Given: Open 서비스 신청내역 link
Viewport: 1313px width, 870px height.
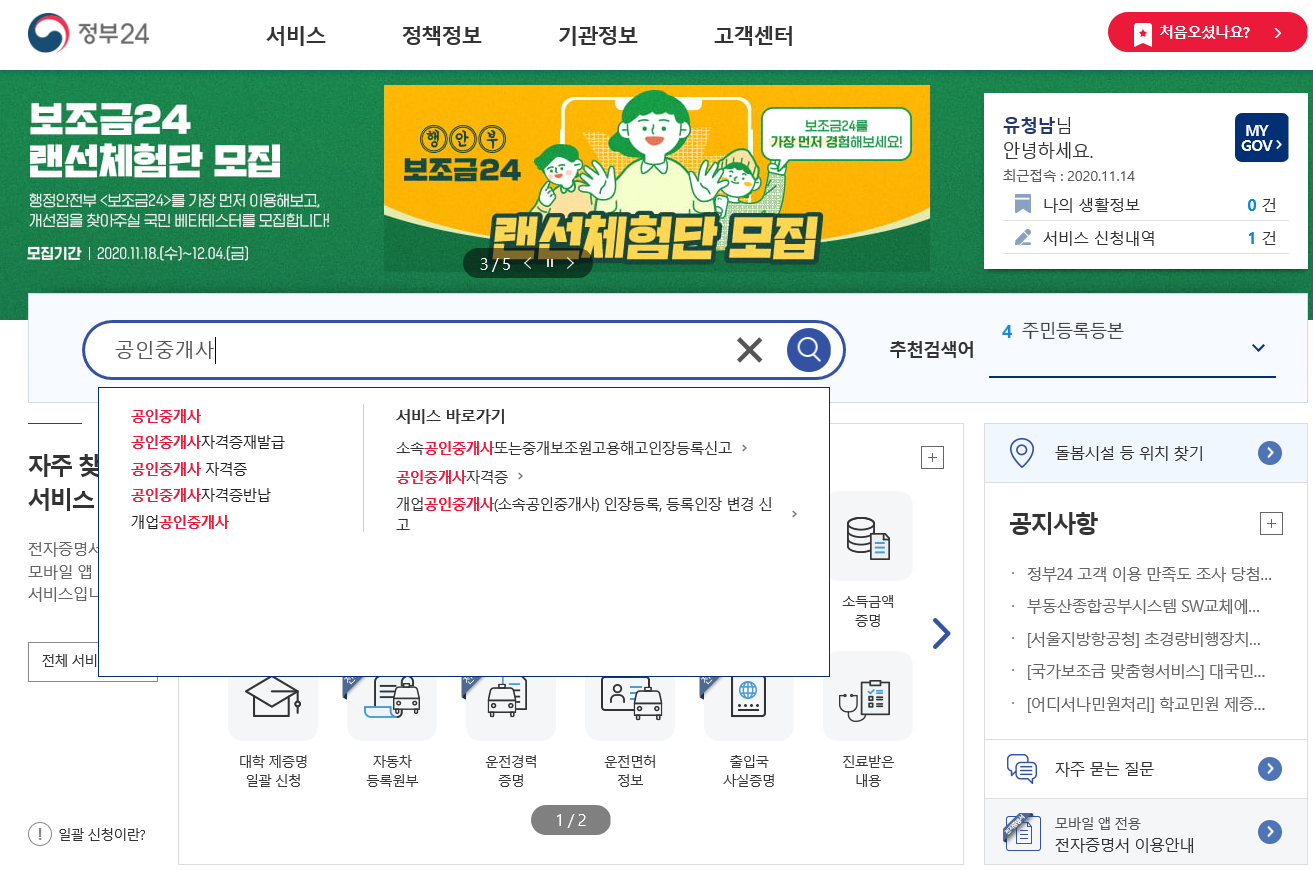Looking at the screenshot, I should pyautogui.click(x=1099, y=238).
